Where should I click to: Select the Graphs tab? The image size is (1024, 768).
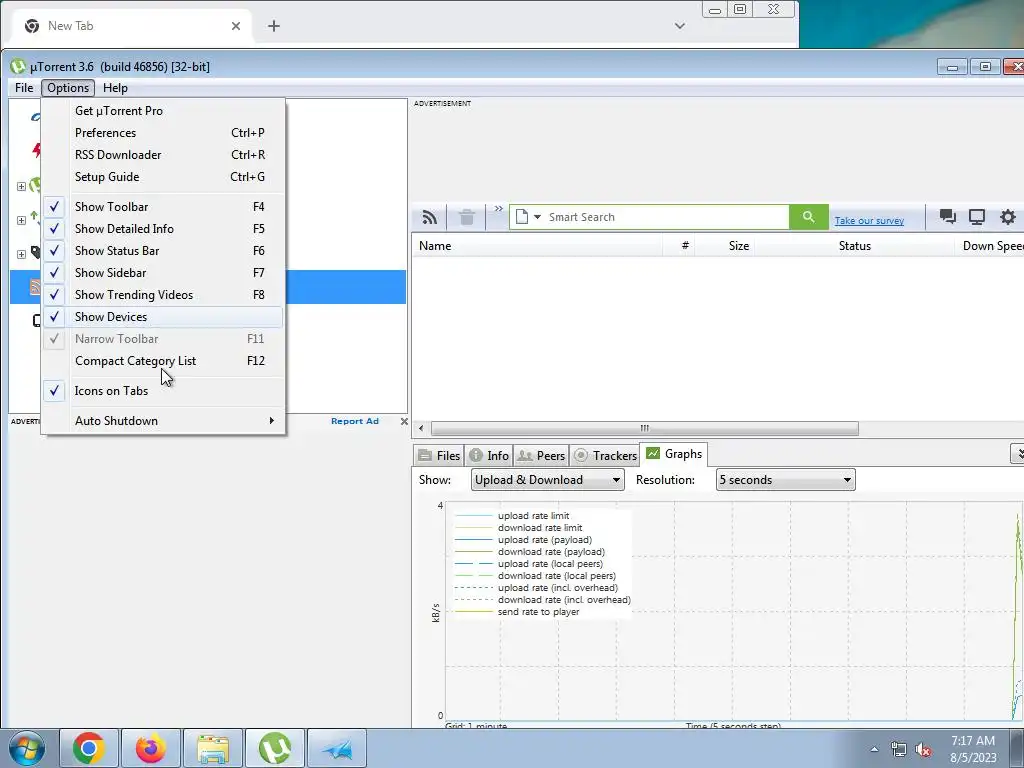[674, 454]
